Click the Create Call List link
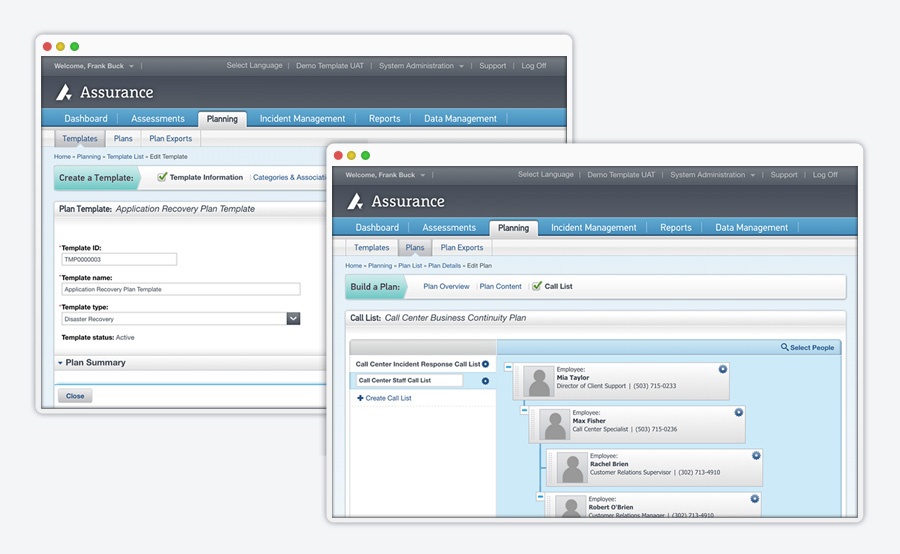900x554 pixels. (383, 398)
